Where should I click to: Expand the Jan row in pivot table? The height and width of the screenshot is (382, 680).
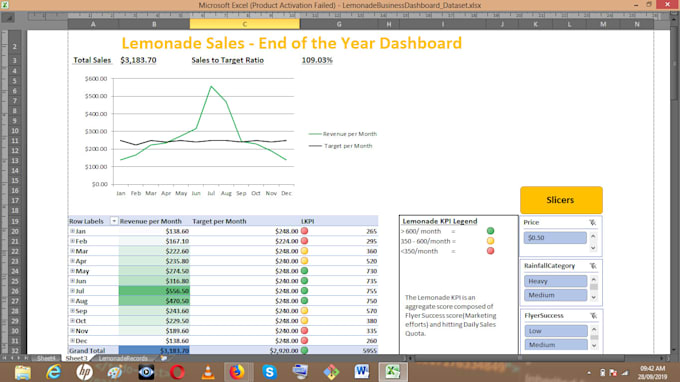click(72, 231)
